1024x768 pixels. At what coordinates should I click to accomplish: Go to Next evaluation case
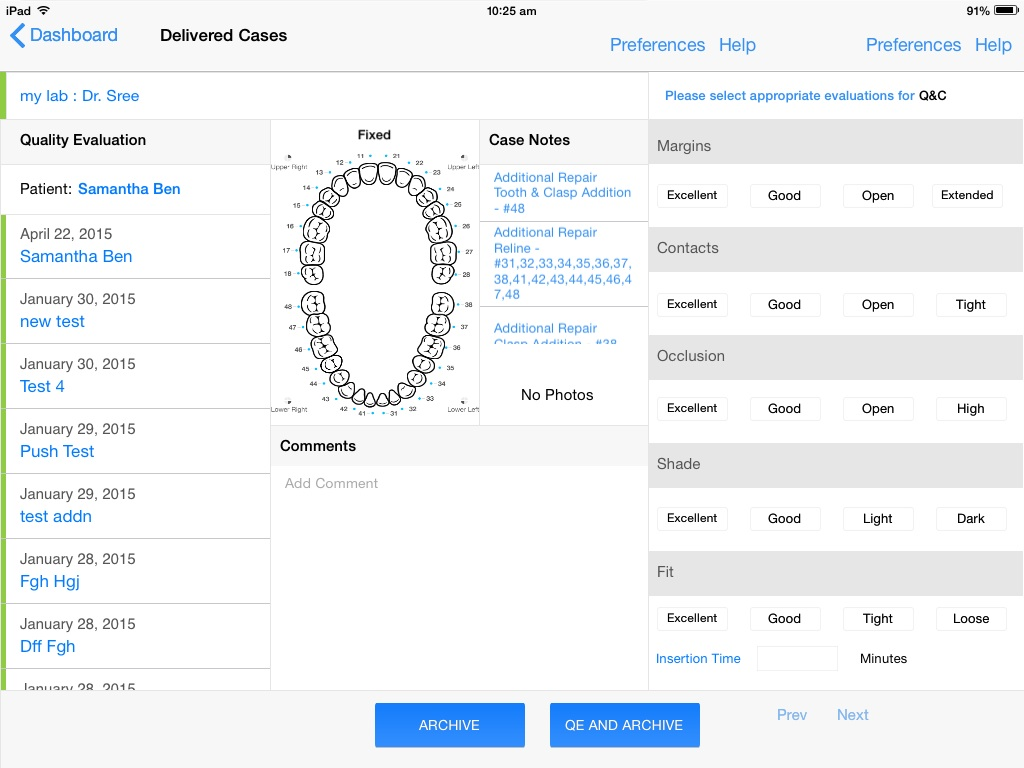click(x=852, y=715)
